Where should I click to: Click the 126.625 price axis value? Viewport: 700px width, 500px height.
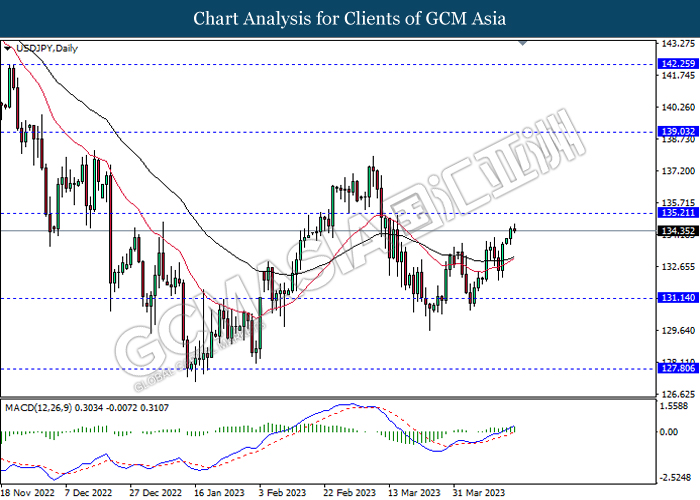pos(678,395)
